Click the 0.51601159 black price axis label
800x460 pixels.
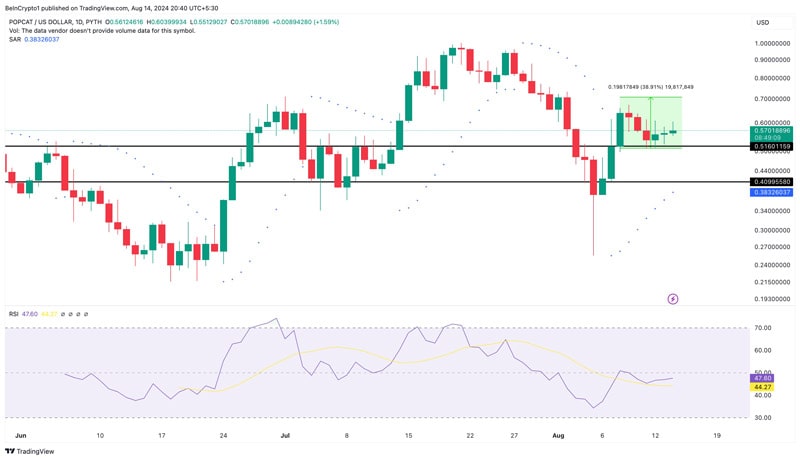point(772,147)
